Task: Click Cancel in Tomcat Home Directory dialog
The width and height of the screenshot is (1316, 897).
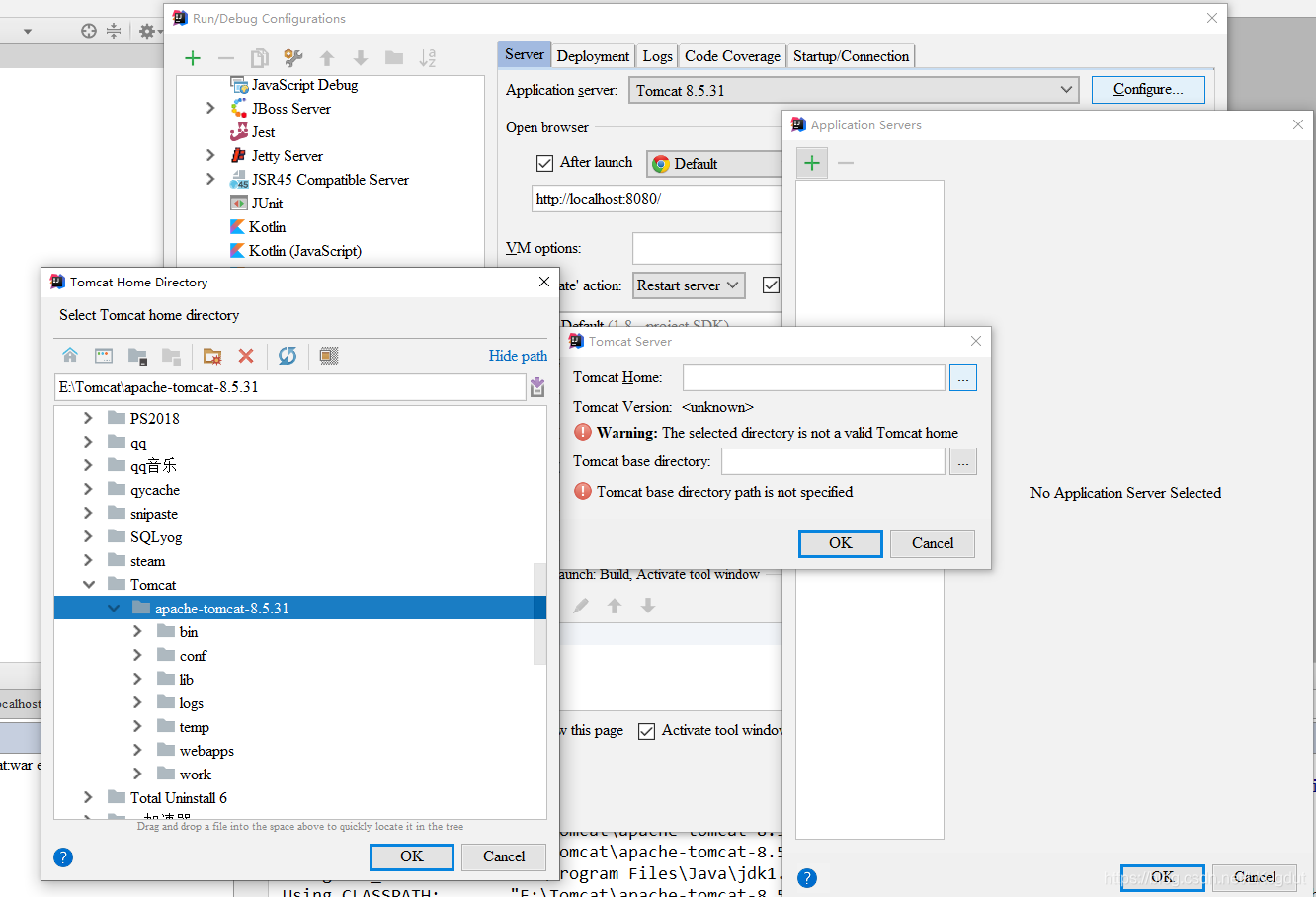Action: (x=504, y=856)
